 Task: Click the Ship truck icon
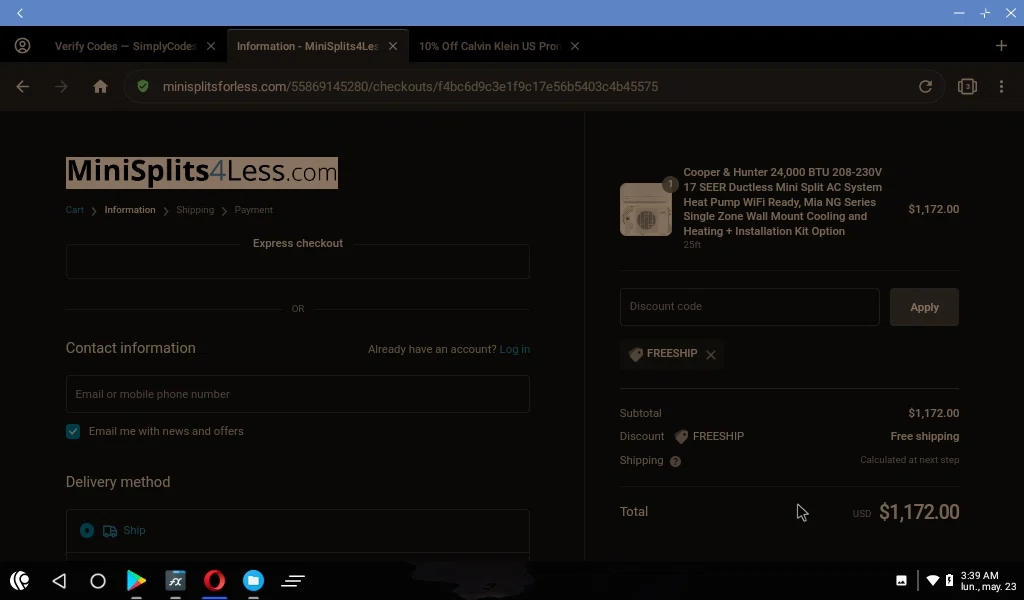[110, 531]
